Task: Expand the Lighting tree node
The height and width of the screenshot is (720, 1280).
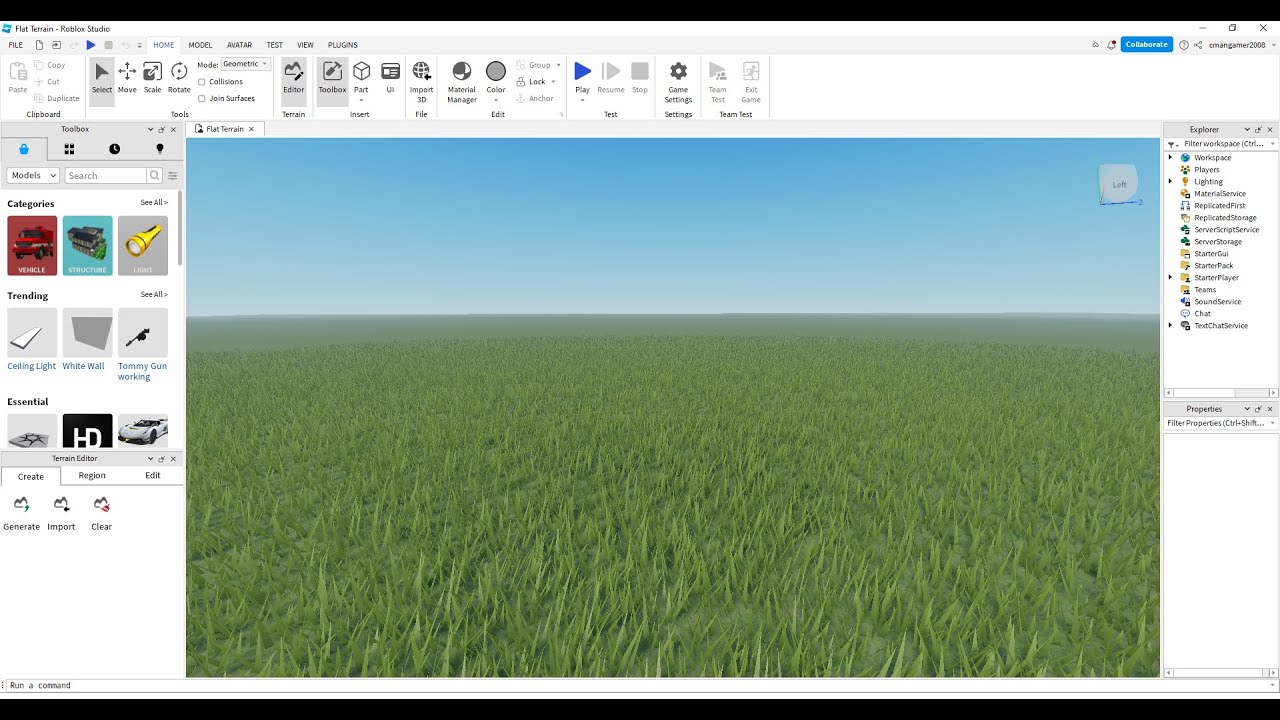Action: pyautogui.click(x=1170, y=182)
